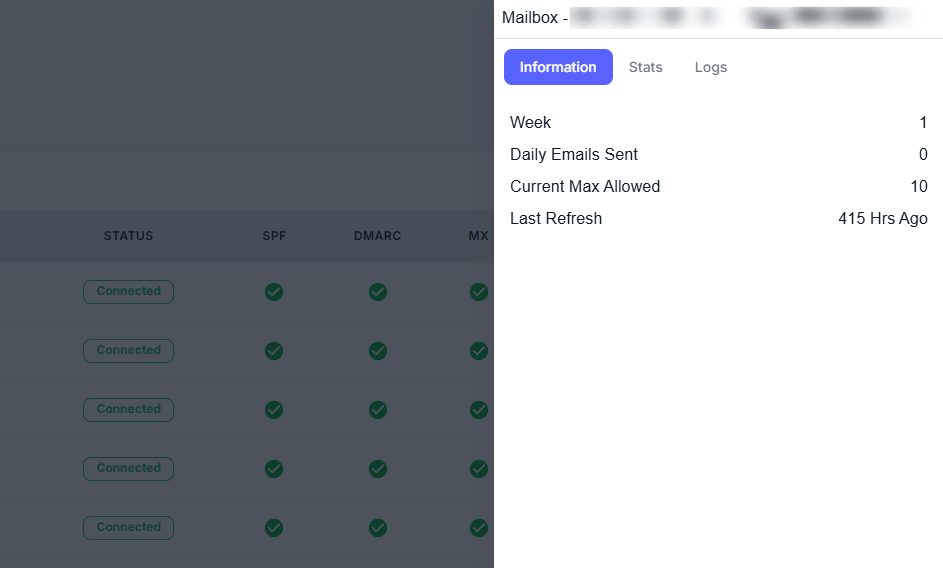The width and height of the screenshot is (943, 568).
Task: Select the Information tab
Action: pyautogui.click(x=558, y=67)
